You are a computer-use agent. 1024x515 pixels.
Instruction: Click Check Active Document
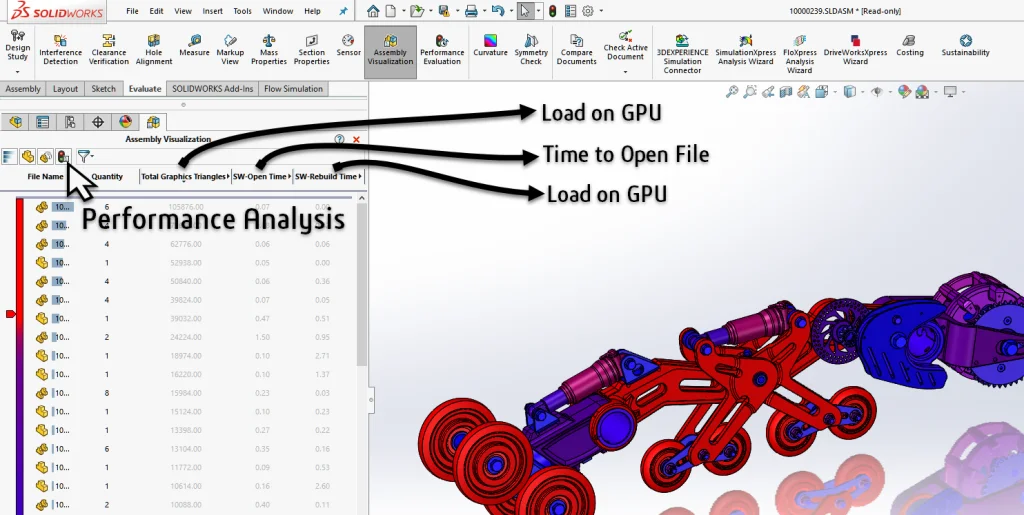coord(626,46)
